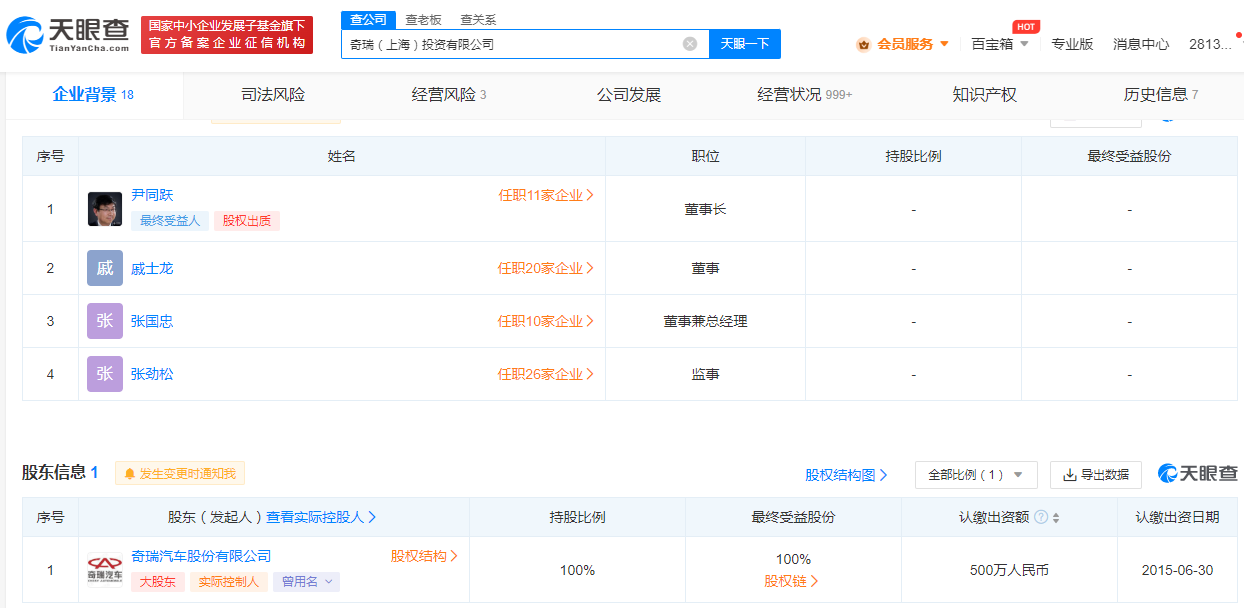Click the download icon in 导出数据
The height and width of the screenshot is (608, 1244).
[1069, 475]
